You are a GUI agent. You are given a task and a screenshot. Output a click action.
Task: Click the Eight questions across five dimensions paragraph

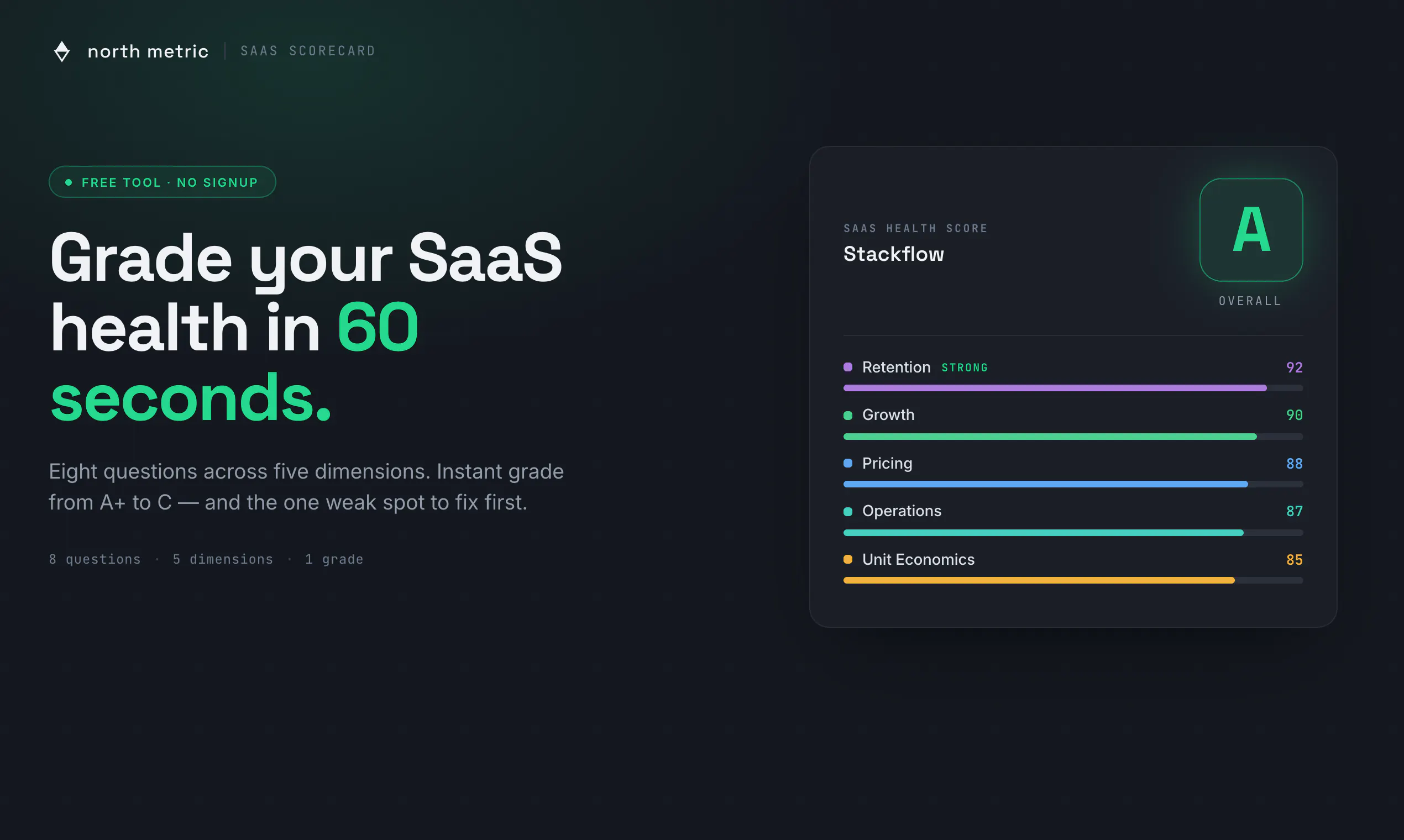[306, 487]
